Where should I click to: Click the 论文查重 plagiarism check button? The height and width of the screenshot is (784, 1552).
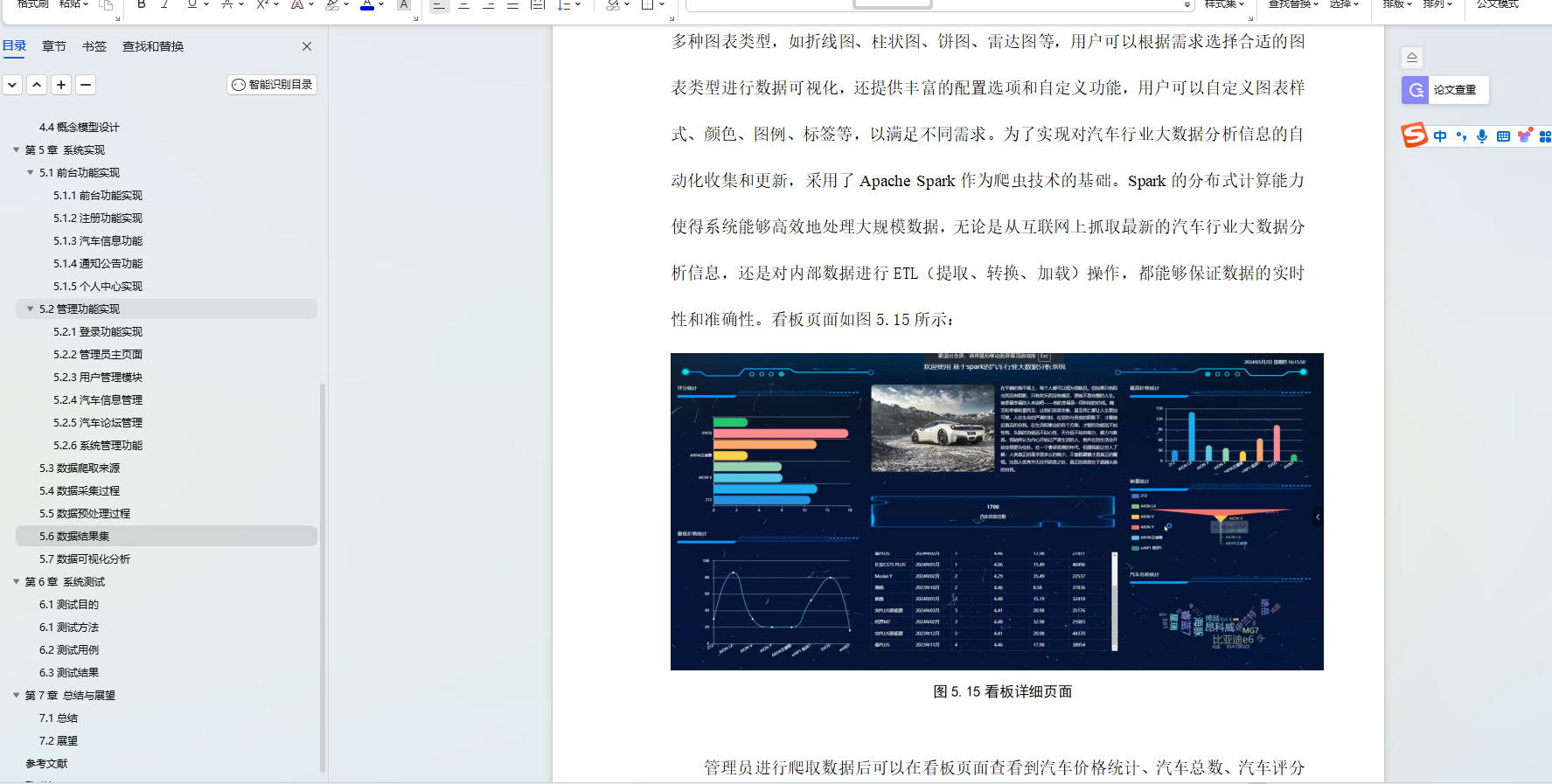pos(1444,90)
